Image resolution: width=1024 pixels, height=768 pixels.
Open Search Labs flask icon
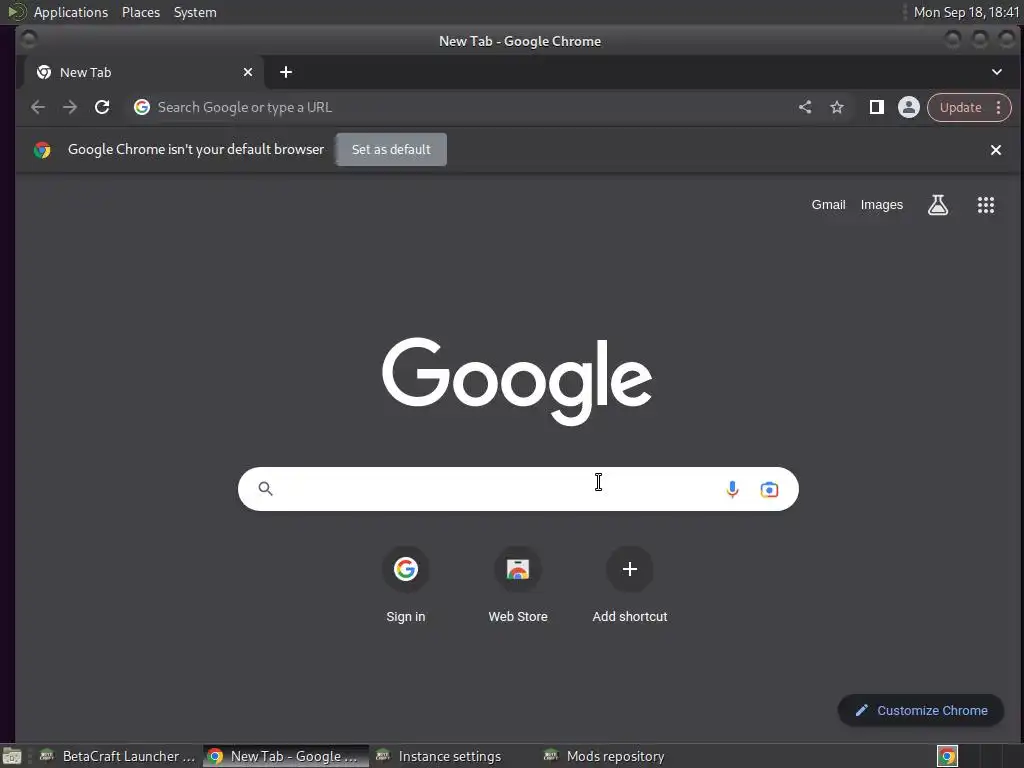pos(938,205)
